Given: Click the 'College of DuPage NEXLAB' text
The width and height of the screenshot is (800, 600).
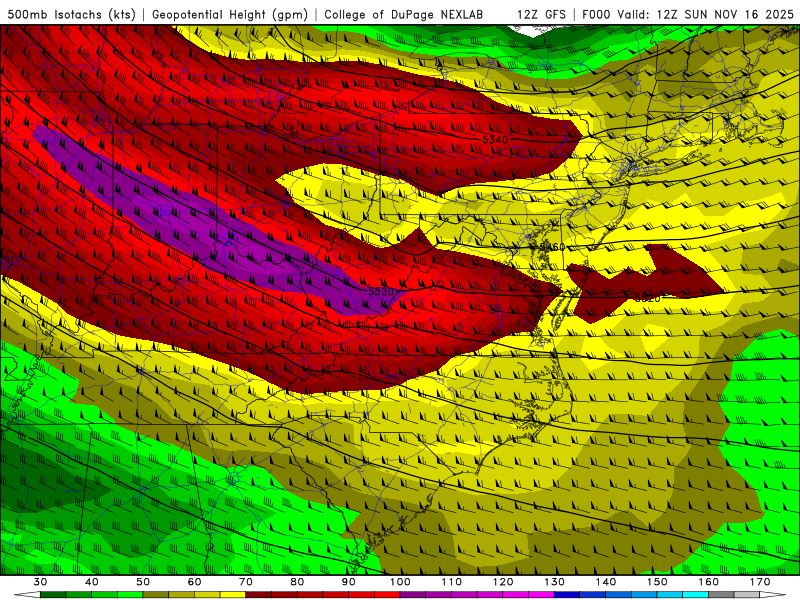Looking at the screenshot, I should coord(404,14).
